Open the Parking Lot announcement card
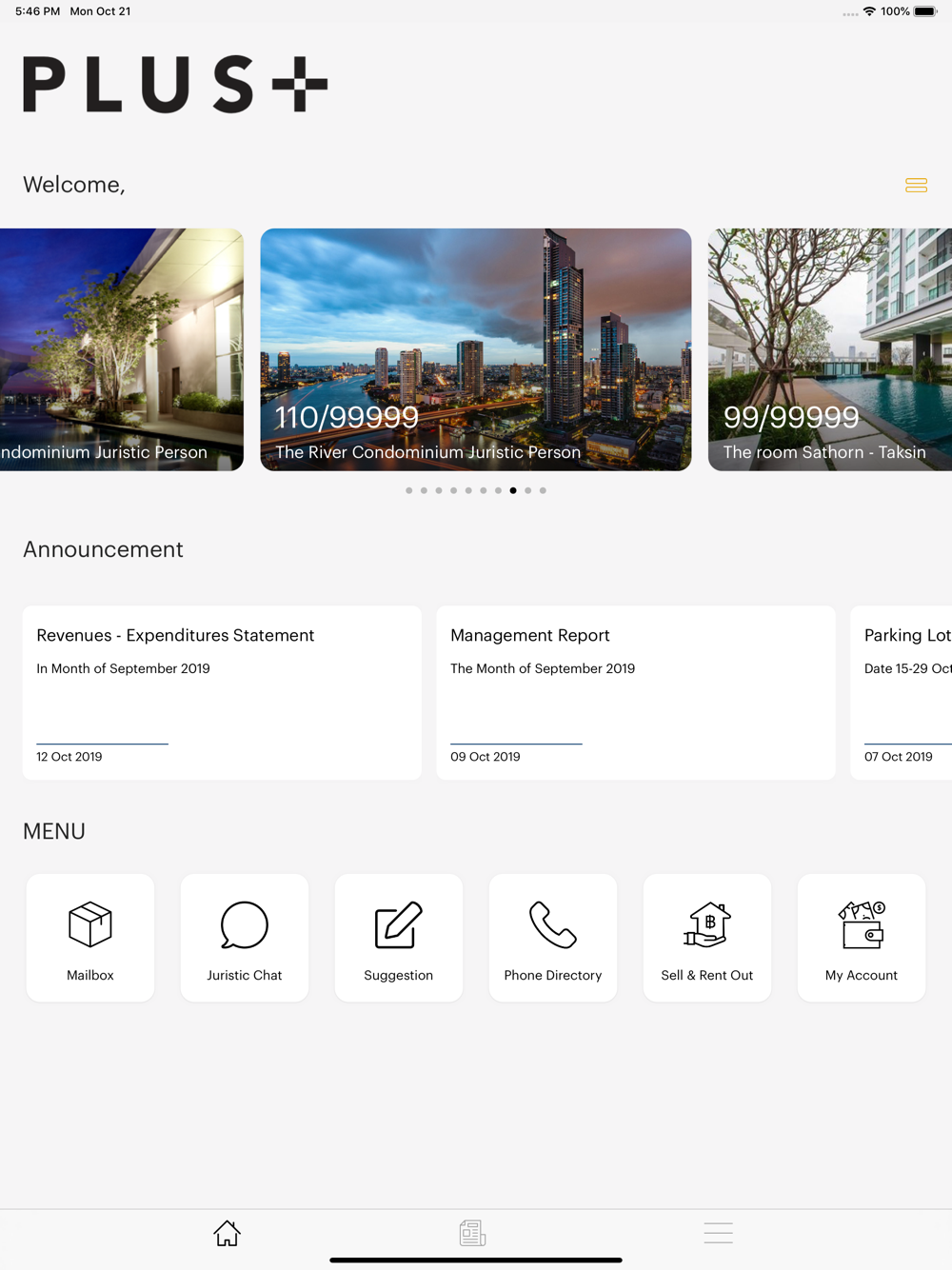Viewport: 952px width, 1270px height. [901, 693]
